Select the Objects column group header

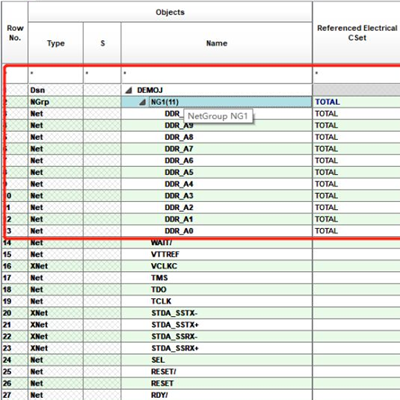pyautogui.click(x=170, y=12)
